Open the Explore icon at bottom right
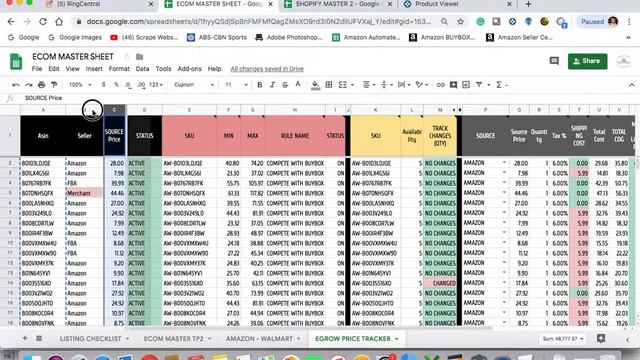The height and width of the screenshot is (360, 640). point(601,338)
